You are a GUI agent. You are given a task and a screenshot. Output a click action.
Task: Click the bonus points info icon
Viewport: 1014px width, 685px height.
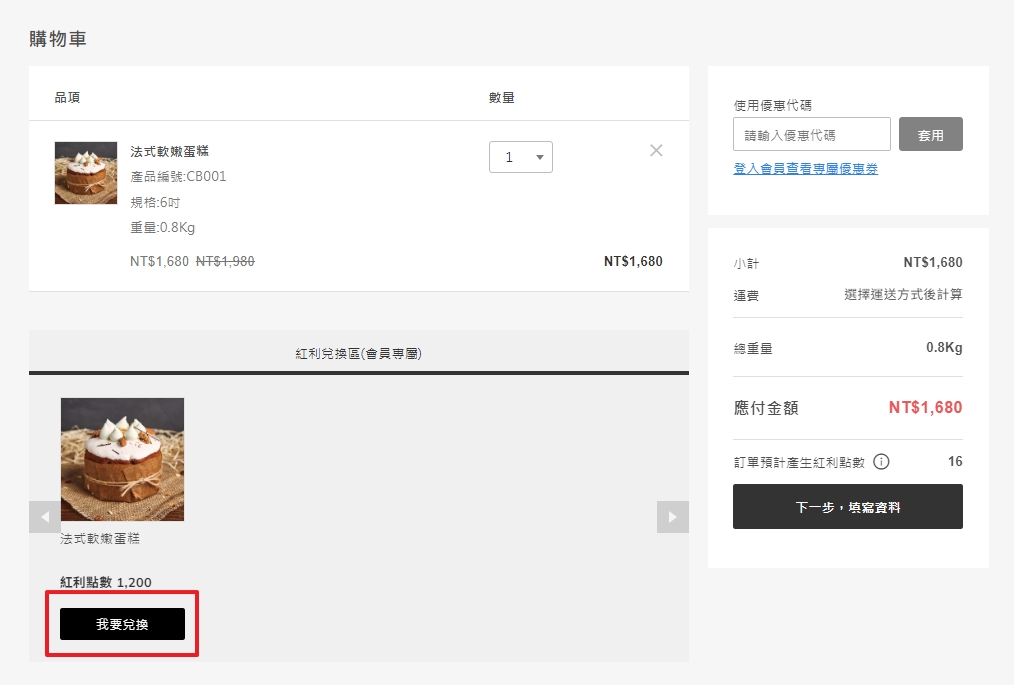[881, 462]
